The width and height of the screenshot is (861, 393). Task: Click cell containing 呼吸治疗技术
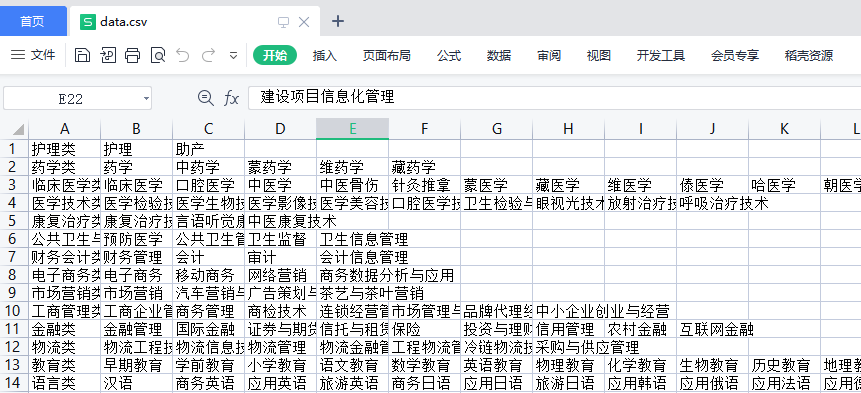point(712,203)
